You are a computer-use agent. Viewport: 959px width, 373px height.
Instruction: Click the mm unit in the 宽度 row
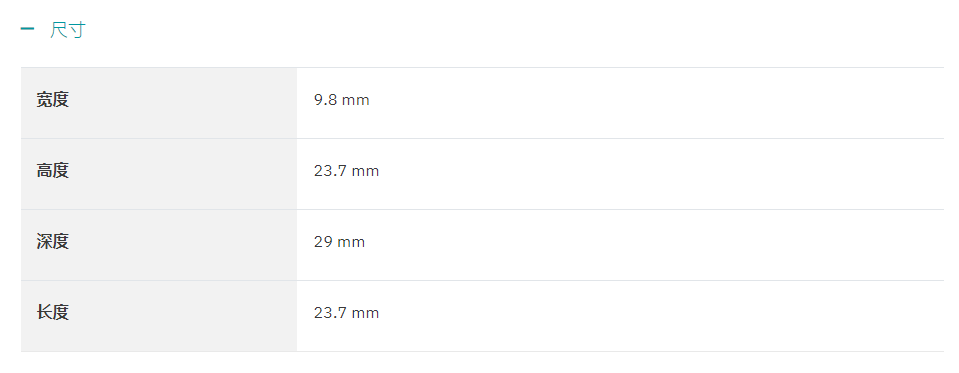pos(356,101)
